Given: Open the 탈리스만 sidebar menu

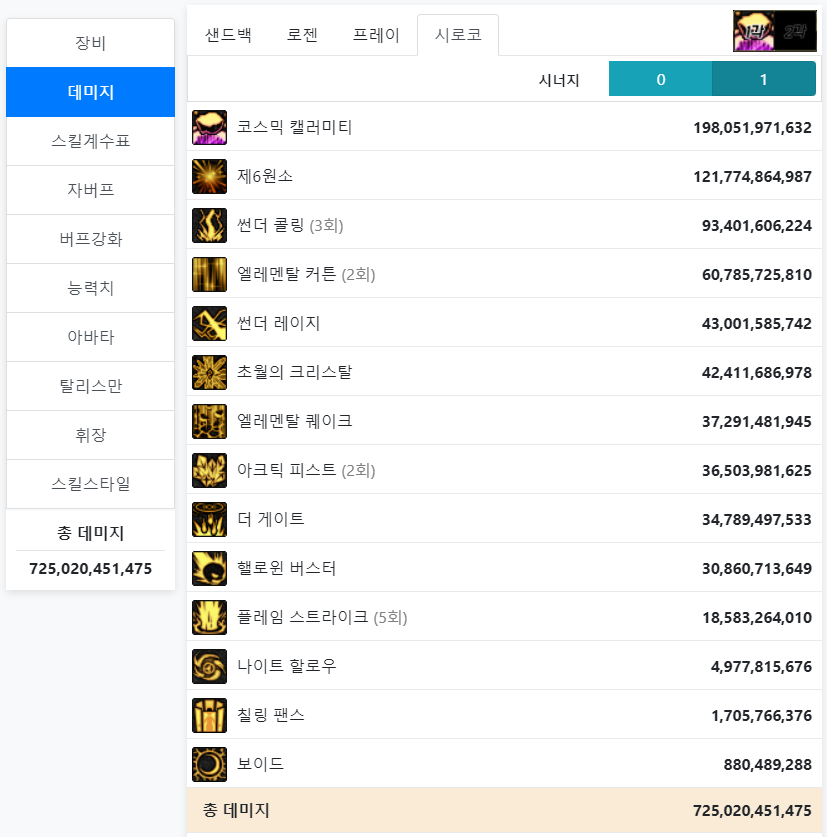Looking at the screenshot, I should point(90,386).
